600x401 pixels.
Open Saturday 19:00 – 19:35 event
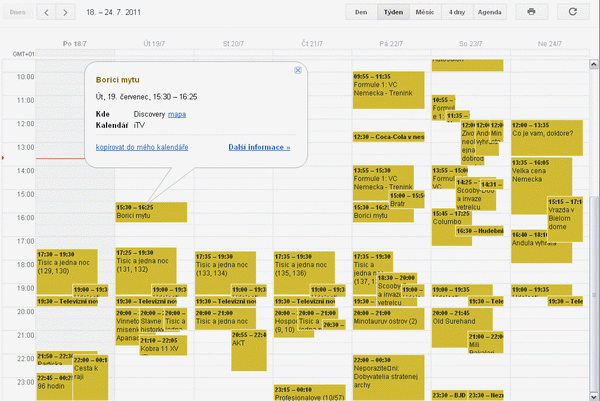click(x=462, y=290)
